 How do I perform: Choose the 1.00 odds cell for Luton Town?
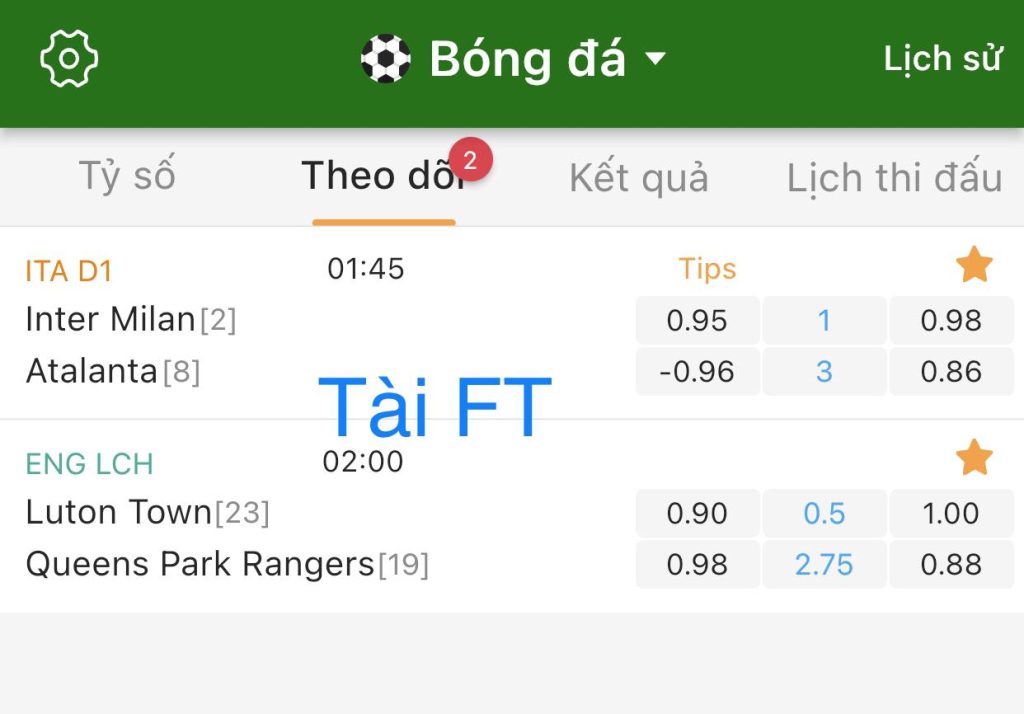(951, 513)
